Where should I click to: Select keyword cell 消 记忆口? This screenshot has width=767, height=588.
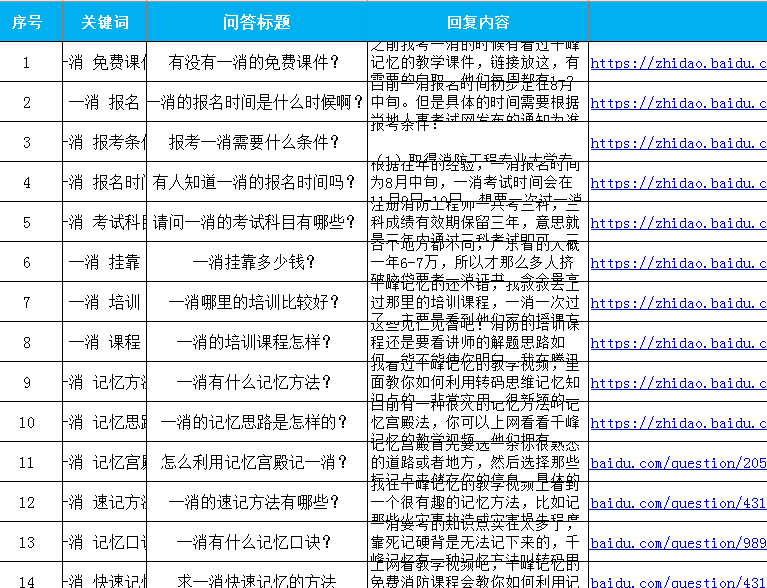tap(105, 542)
